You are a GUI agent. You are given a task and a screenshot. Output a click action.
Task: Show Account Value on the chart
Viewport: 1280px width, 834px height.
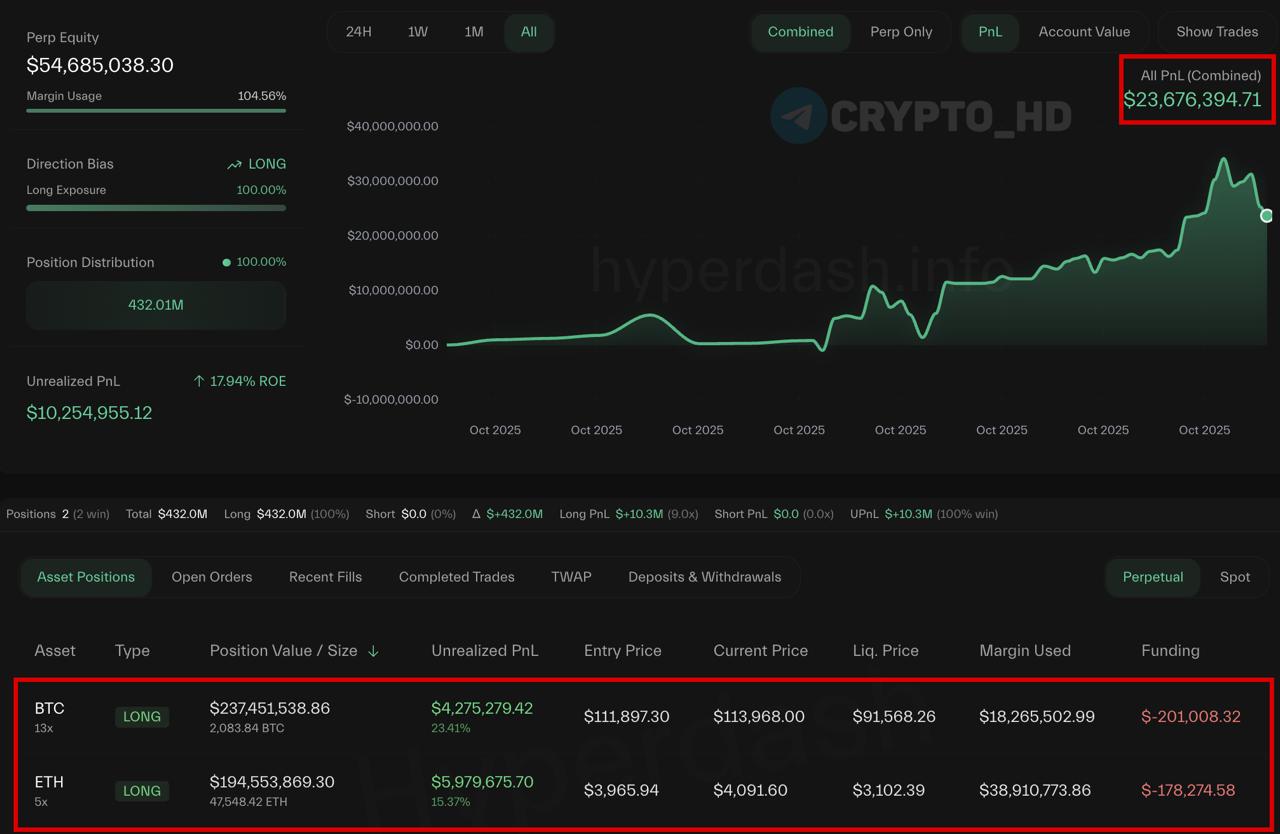(1084, 32)
